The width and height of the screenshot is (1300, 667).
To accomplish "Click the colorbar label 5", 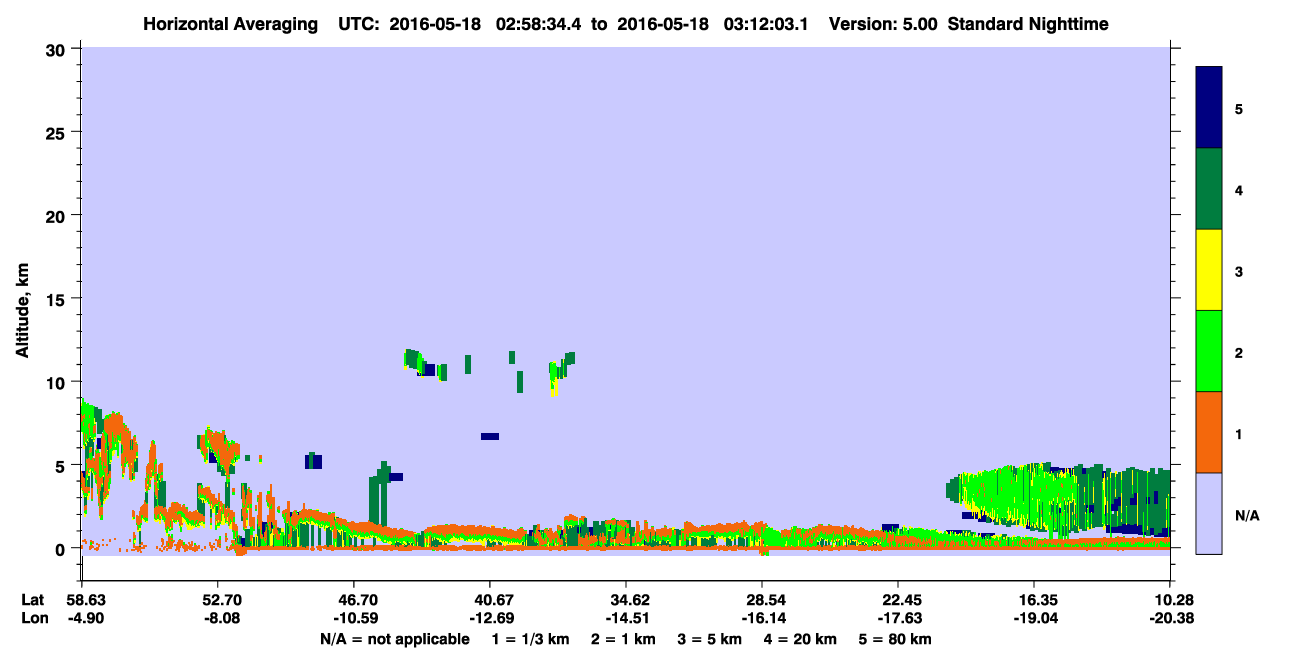I will click(1239, 108).
